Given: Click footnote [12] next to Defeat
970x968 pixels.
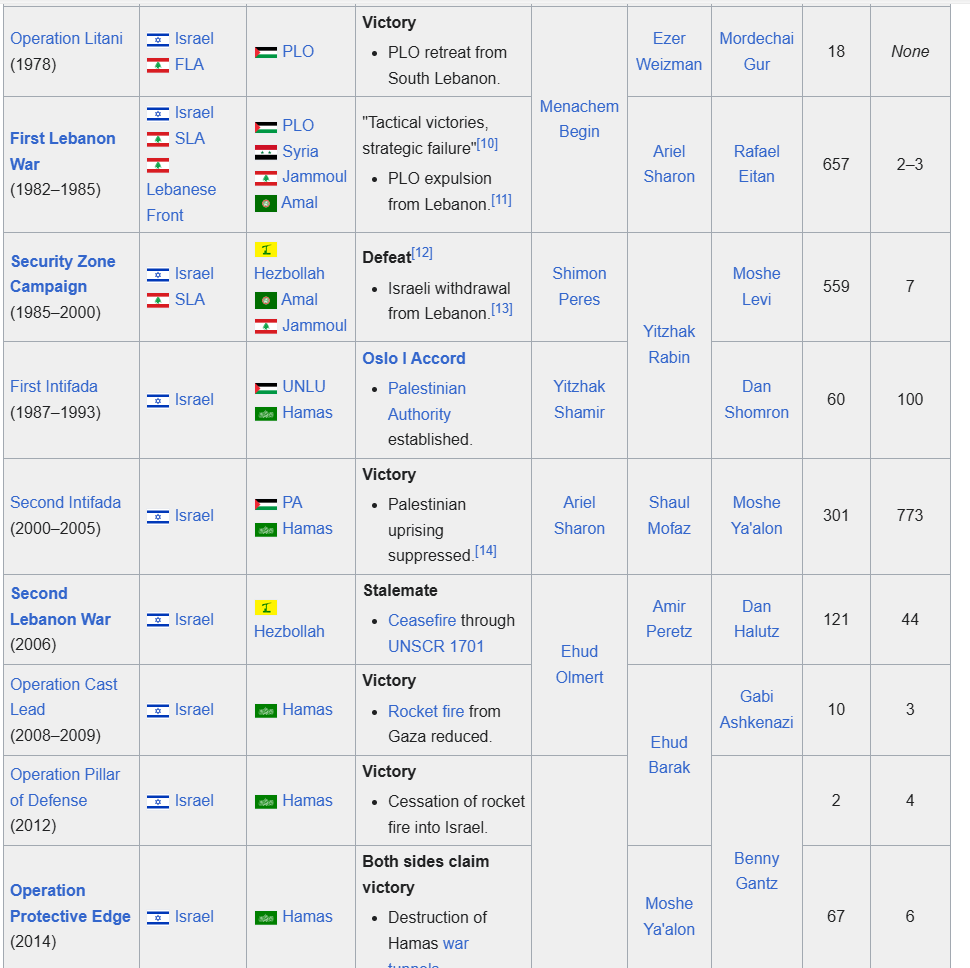Looking at the screenshot, I should tap(422, 253).
